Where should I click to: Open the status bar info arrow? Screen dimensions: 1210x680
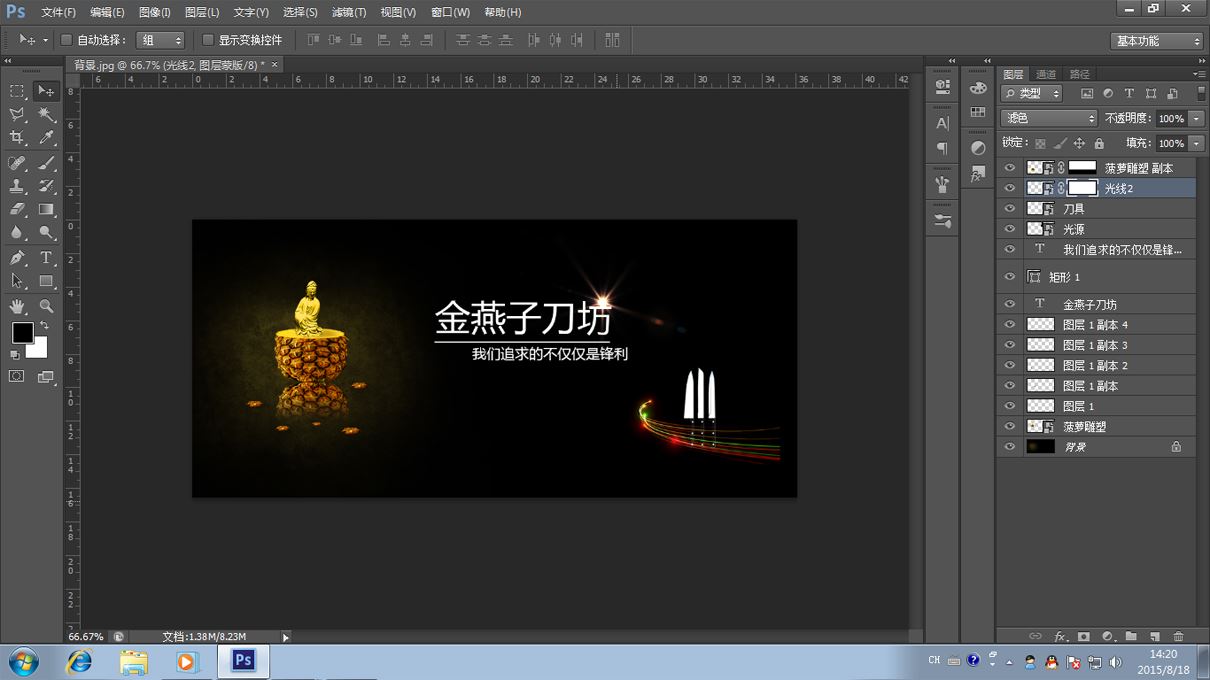coord(286,636)
